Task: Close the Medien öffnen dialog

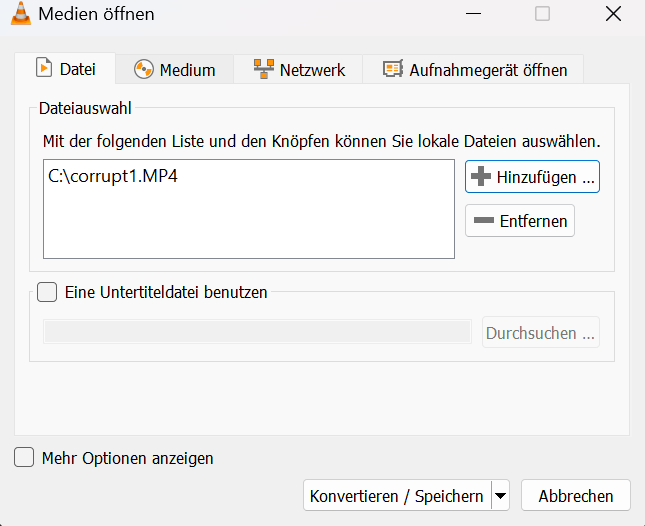Action: pyautogui.click(x=613, y=14)
